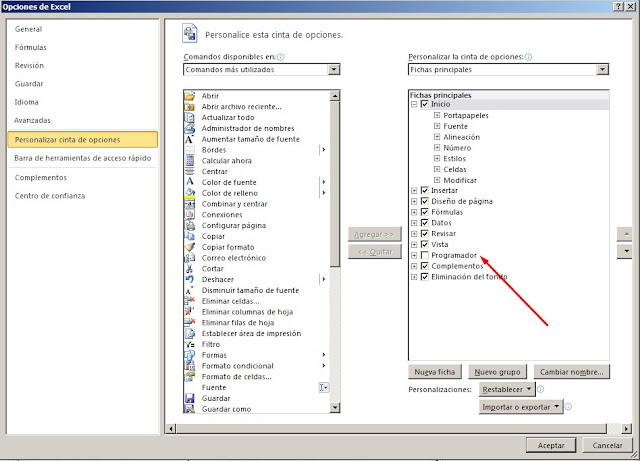Image resolution: width=640 pixels, height=461 pixels.
Task: Uncheck the Inicio tab checkbox
Action: 424,104
